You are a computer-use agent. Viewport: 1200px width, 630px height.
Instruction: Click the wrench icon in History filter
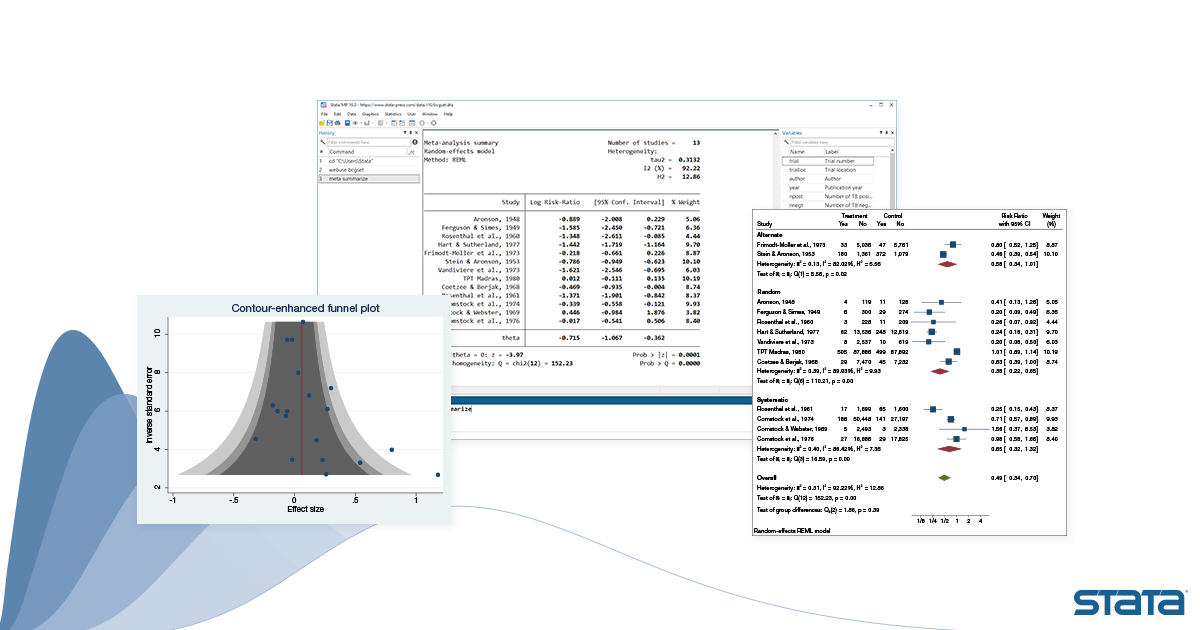[322, 142]
